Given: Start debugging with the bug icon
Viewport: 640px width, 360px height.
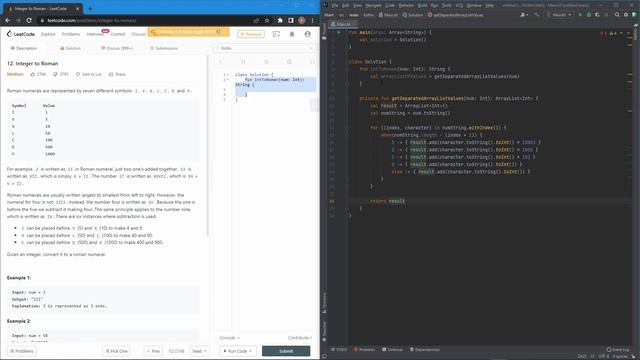Looking at the screenshot, I should click(589, 15).
